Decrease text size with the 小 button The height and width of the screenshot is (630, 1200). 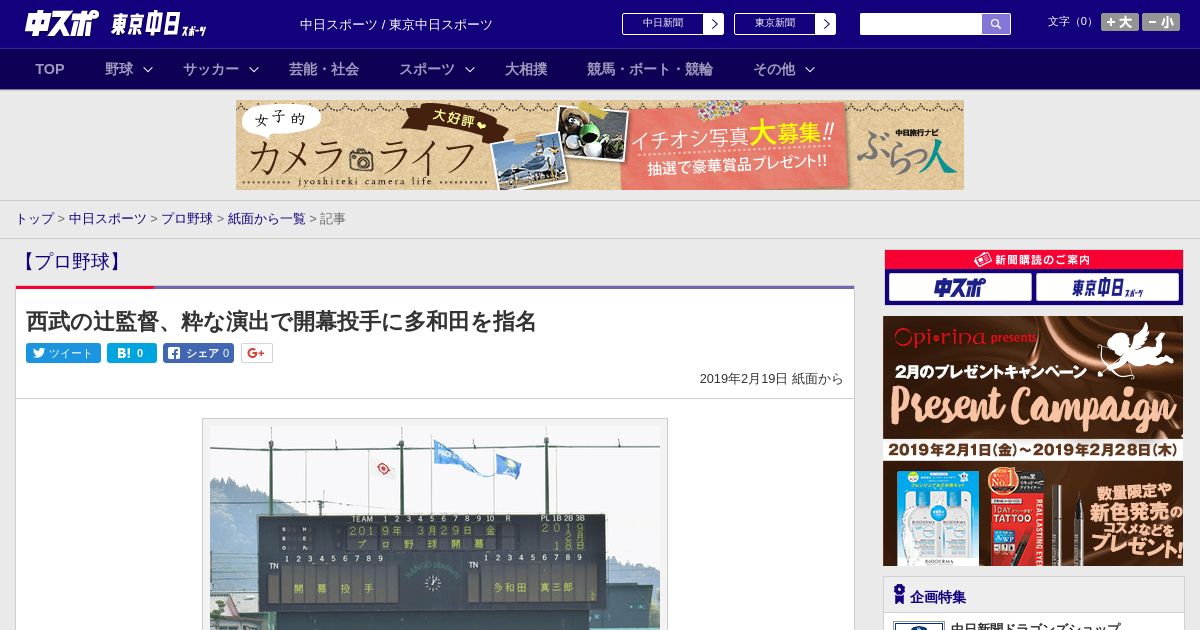coord(1161,22)
